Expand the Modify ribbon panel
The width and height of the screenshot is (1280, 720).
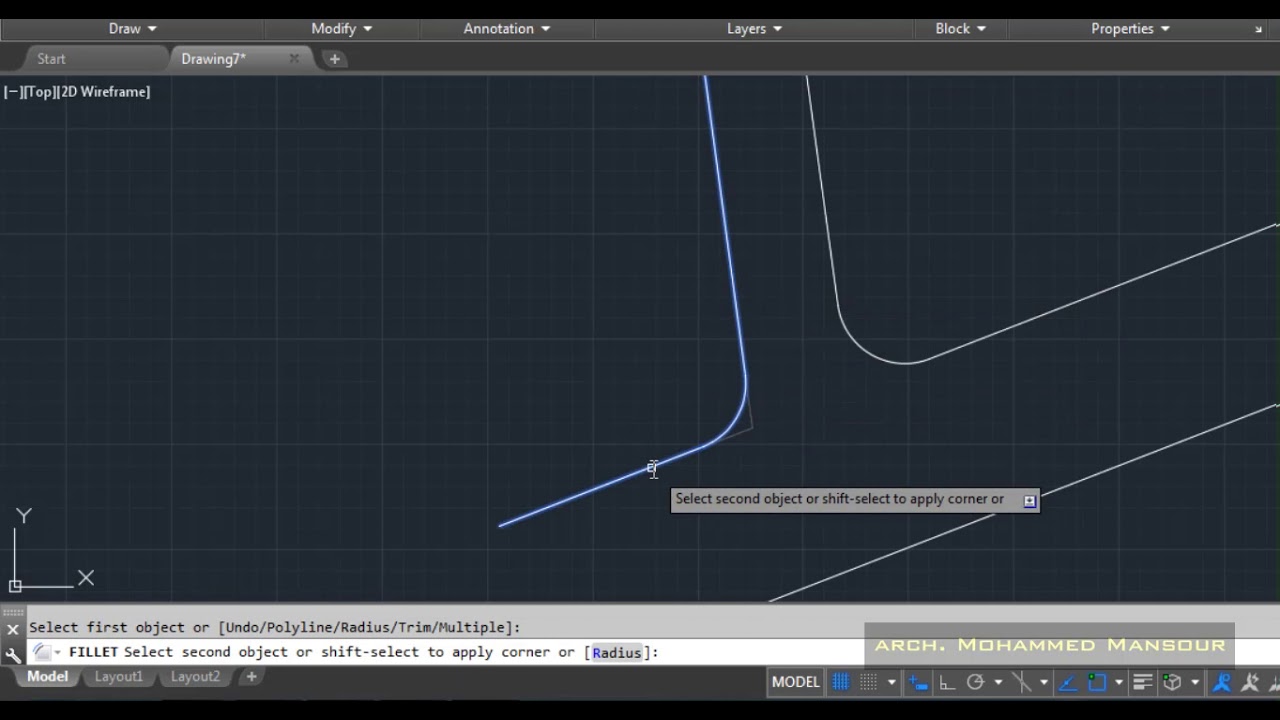(341, 29)
